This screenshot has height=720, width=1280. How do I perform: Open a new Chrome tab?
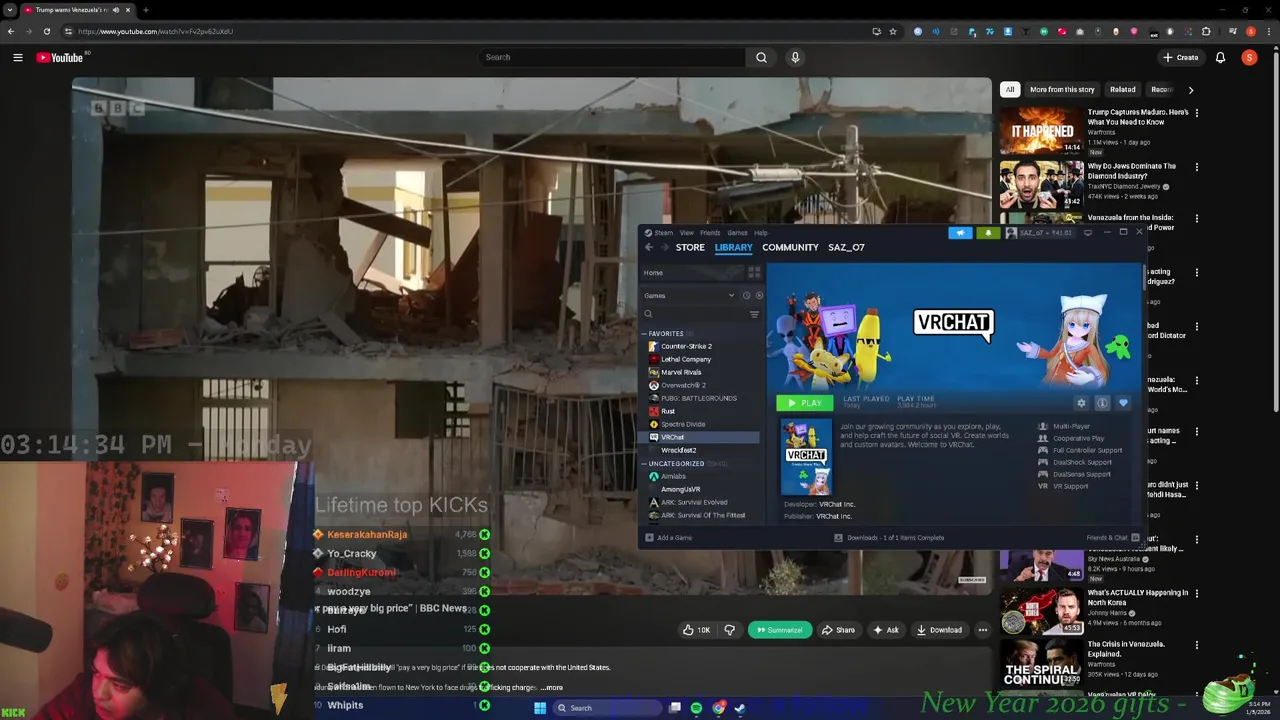pyautogui.click(x=146, y=10)
